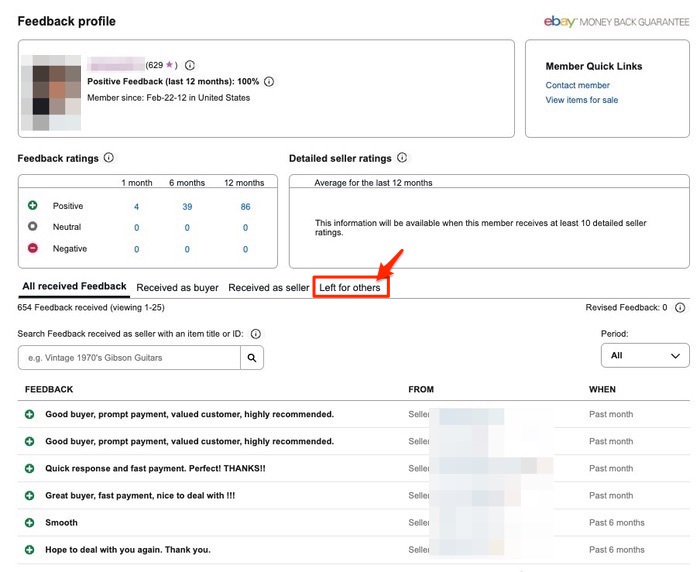Click the 1 month positive count 4

tap(136, 206)
